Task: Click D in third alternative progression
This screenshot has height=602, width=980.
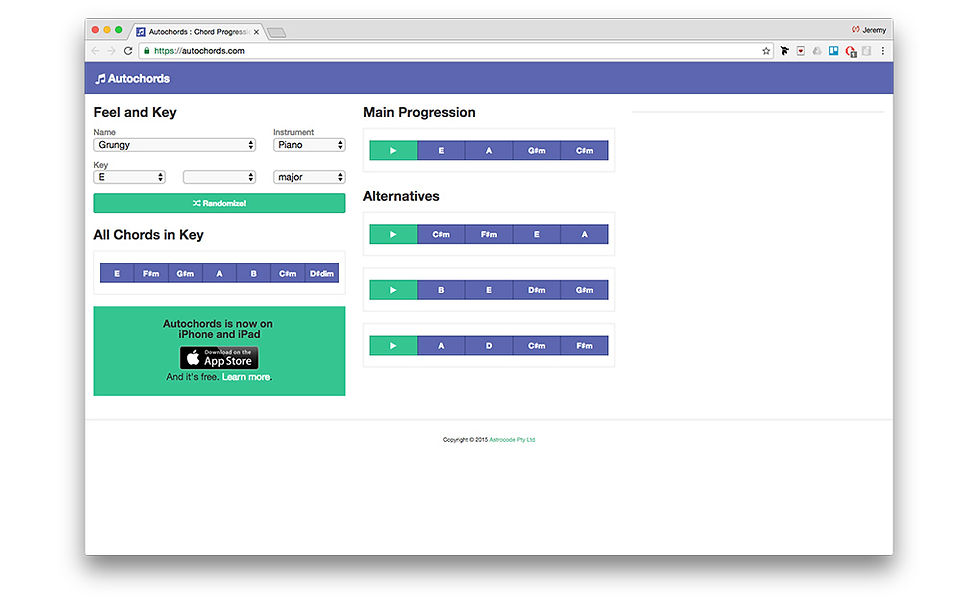Action: pos(489,346)
